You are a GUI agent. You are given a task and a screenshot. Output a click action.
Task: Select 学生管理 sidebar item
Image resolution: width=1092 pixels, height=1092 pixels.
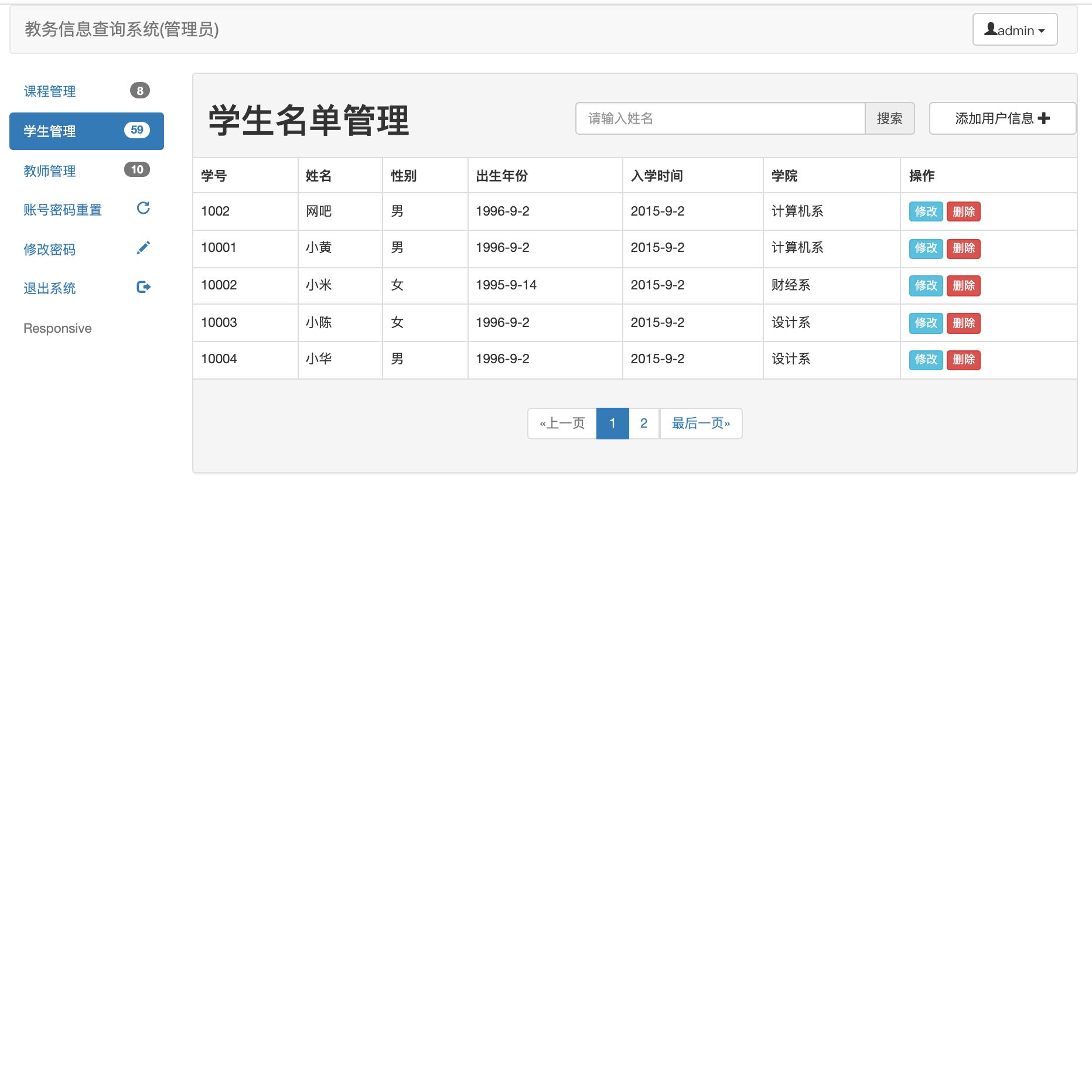(87, 131)
